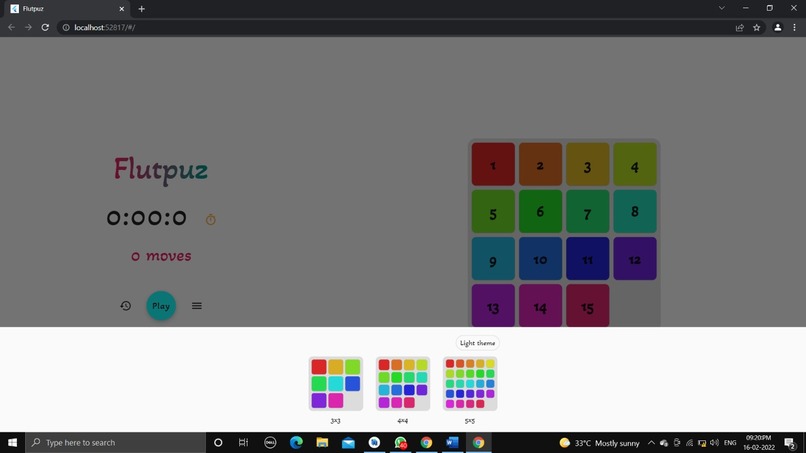
Task: Click puzzle tile 11
Action: tap(588, 259)
